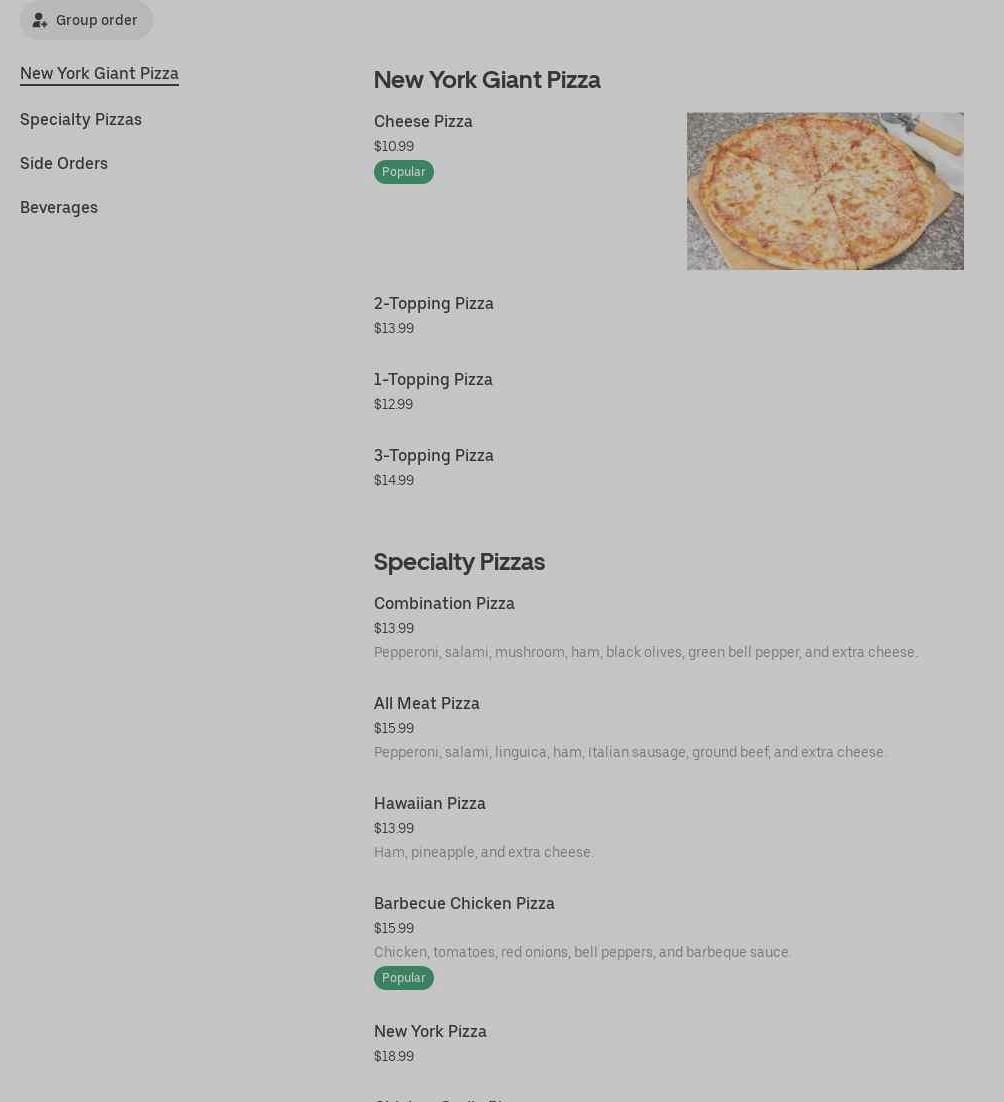Select New York Giant Pizza category
Viewport: 1004px width, 1102px height.
pyautogui.click(x=99, y=73)
